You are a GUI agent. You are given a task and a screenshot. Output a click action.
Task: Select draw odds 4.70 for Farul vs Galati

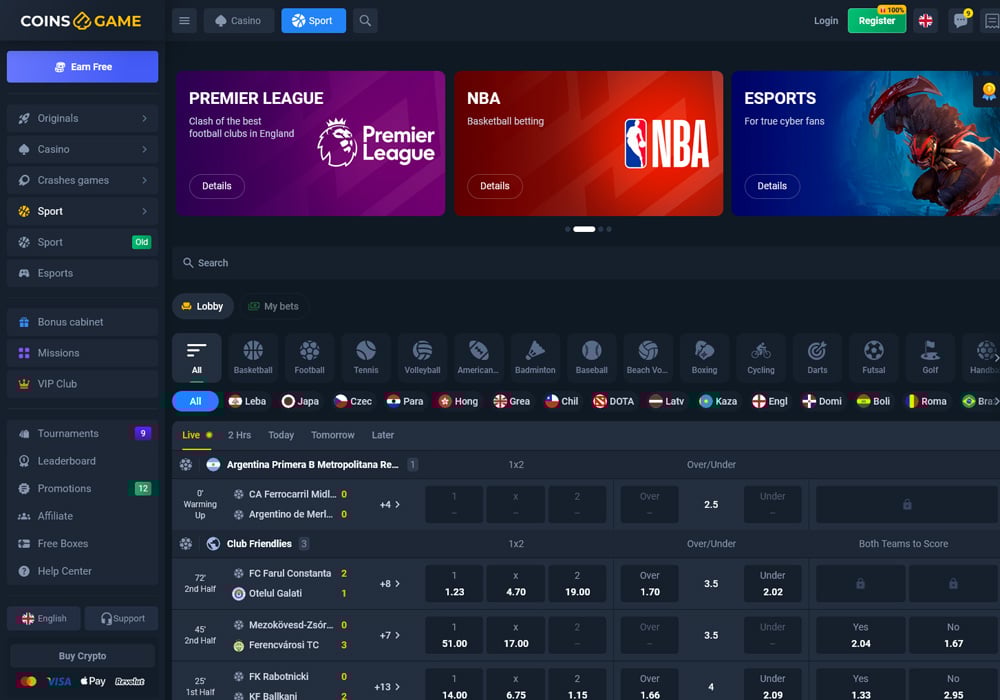515,584
